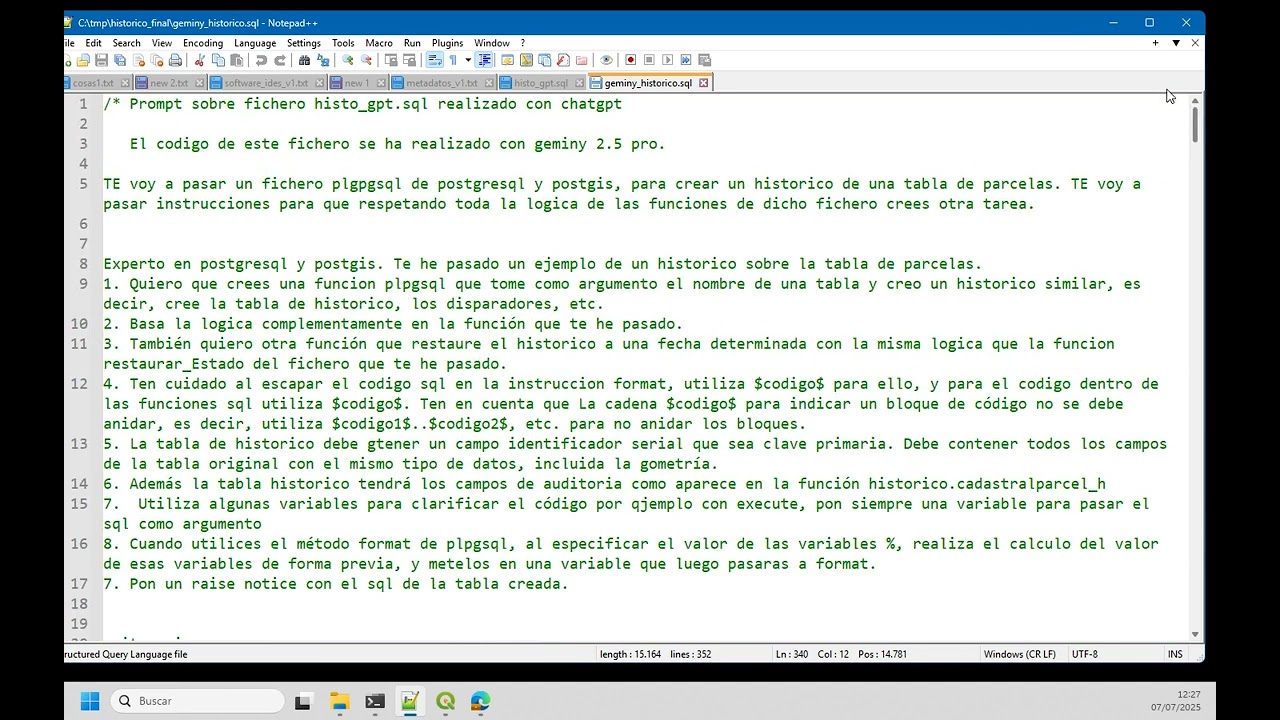Save the current file using toolbar Save icon
The image size is (1280, 720).
pyautogui.click(x=101, y=60)
